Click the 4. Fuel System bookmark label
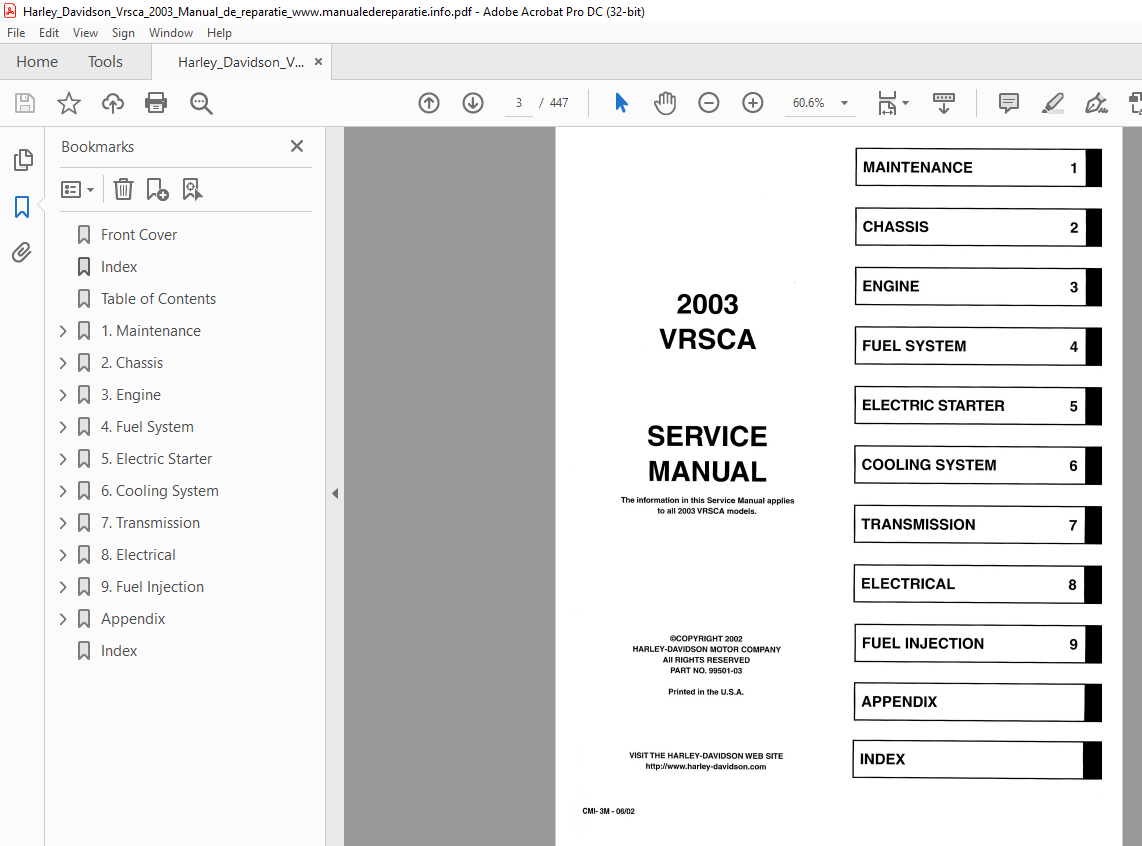This screenshot has width=1142, height=846. point(147,427)
